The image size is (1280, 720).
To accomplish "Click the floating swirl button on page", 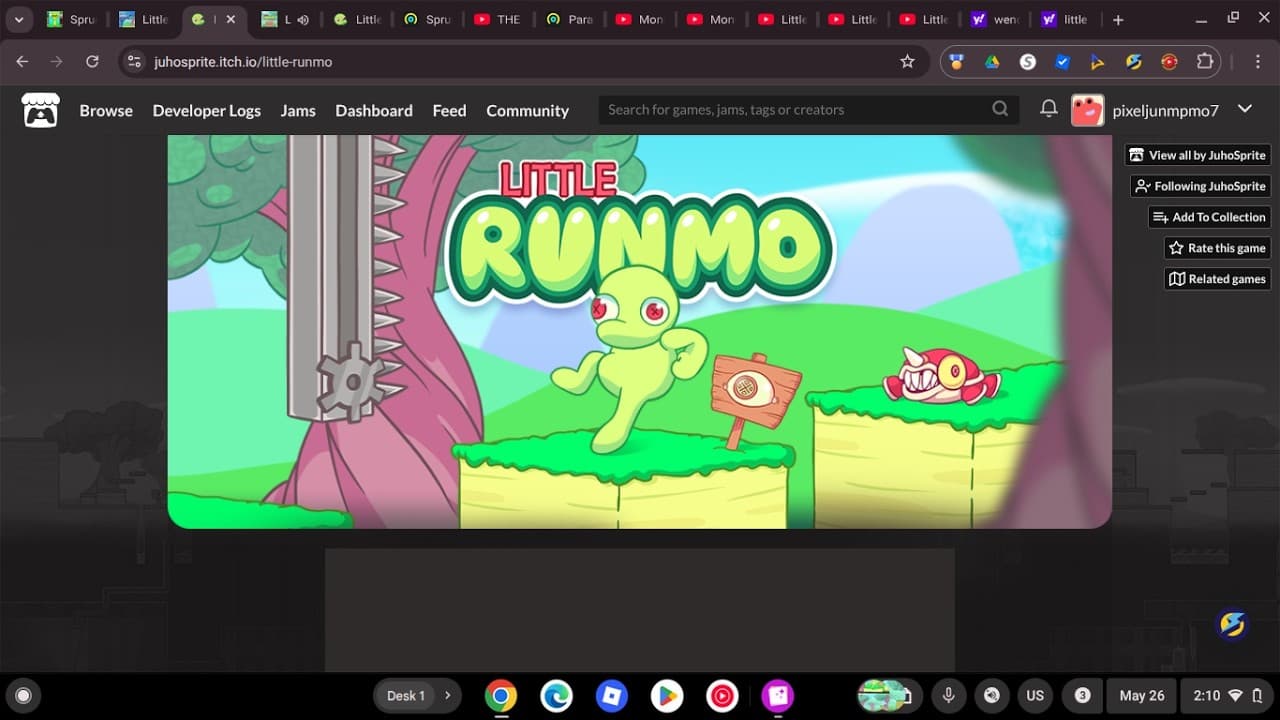I will (1232, 624).
